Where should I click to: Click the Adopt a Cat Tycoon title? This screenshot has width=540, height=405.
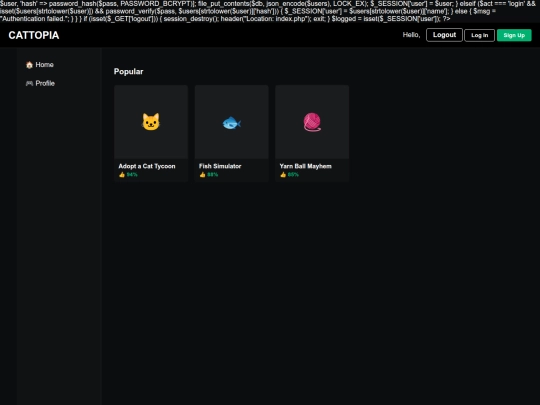click(x=147, y=166)
